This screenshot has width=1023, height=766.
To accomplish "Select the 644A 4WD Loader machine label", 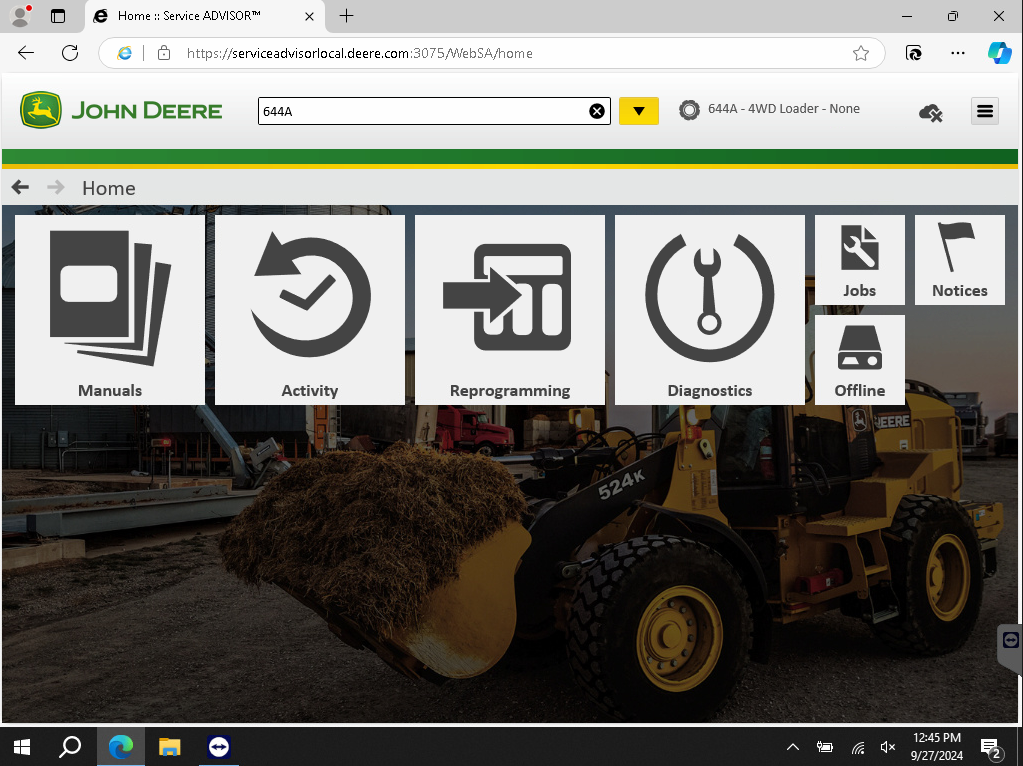I will point(783,109).
